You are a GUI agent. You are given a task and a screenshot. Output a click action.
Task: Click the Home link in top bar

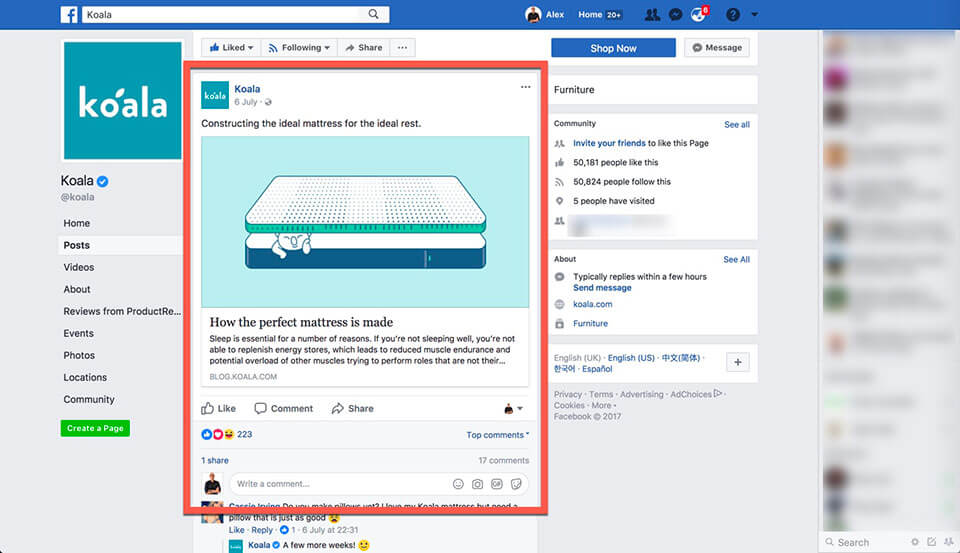click(590, 15)
